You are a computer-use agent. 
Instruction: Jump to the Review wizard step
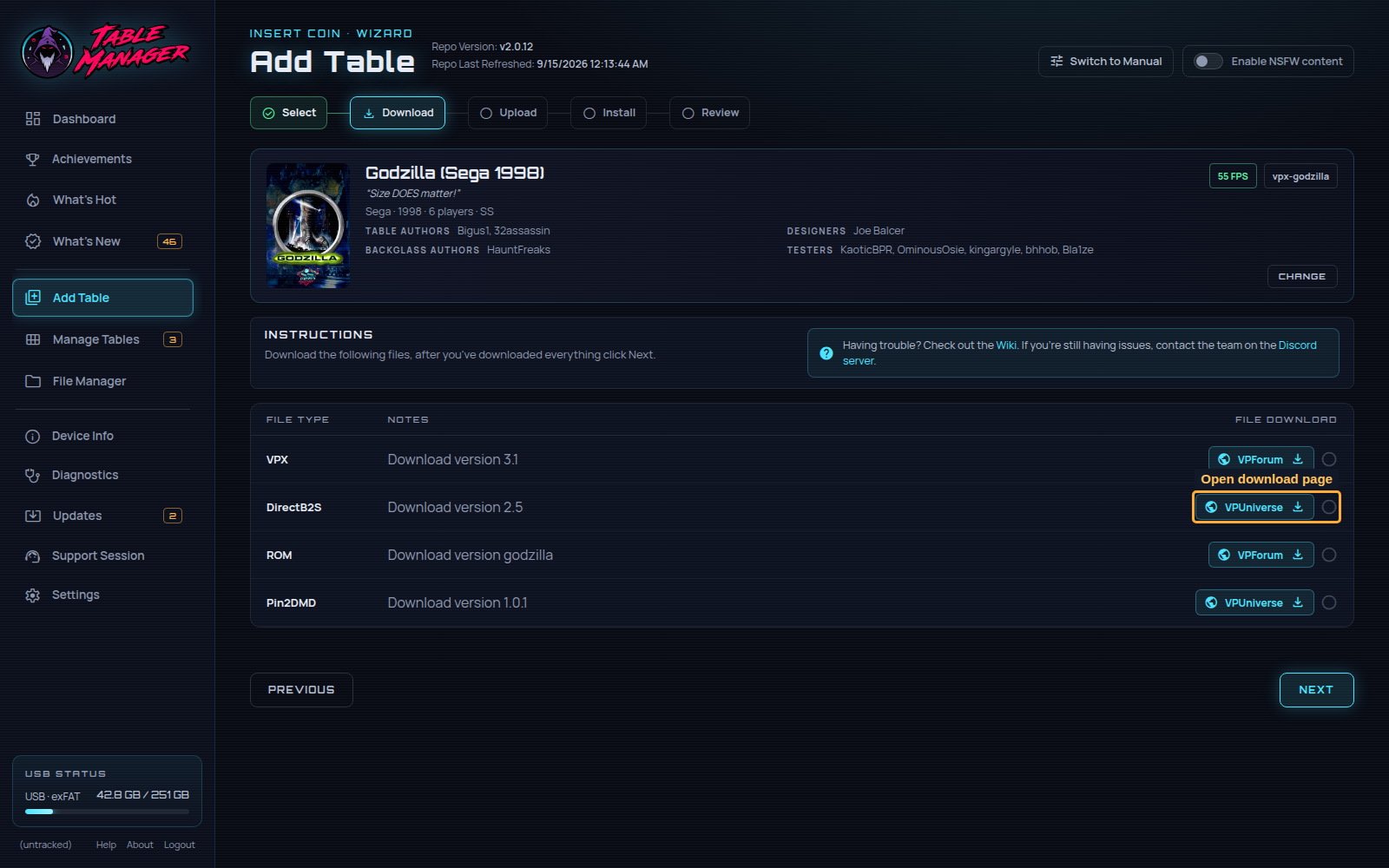(x=709, y=113)
